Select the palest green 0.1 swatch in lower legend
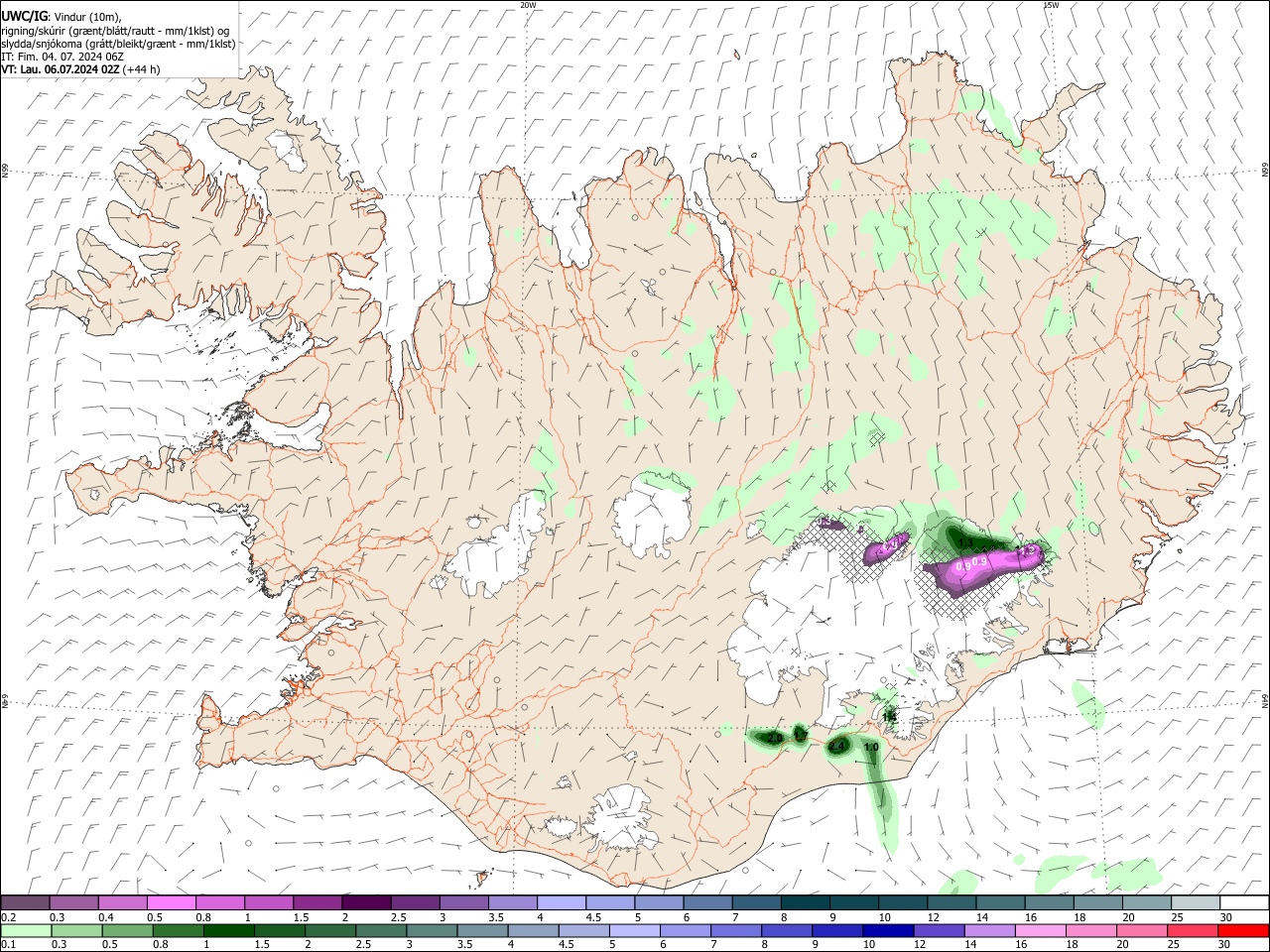This screenshot has width=1270, height=952. tap(25, 931)
